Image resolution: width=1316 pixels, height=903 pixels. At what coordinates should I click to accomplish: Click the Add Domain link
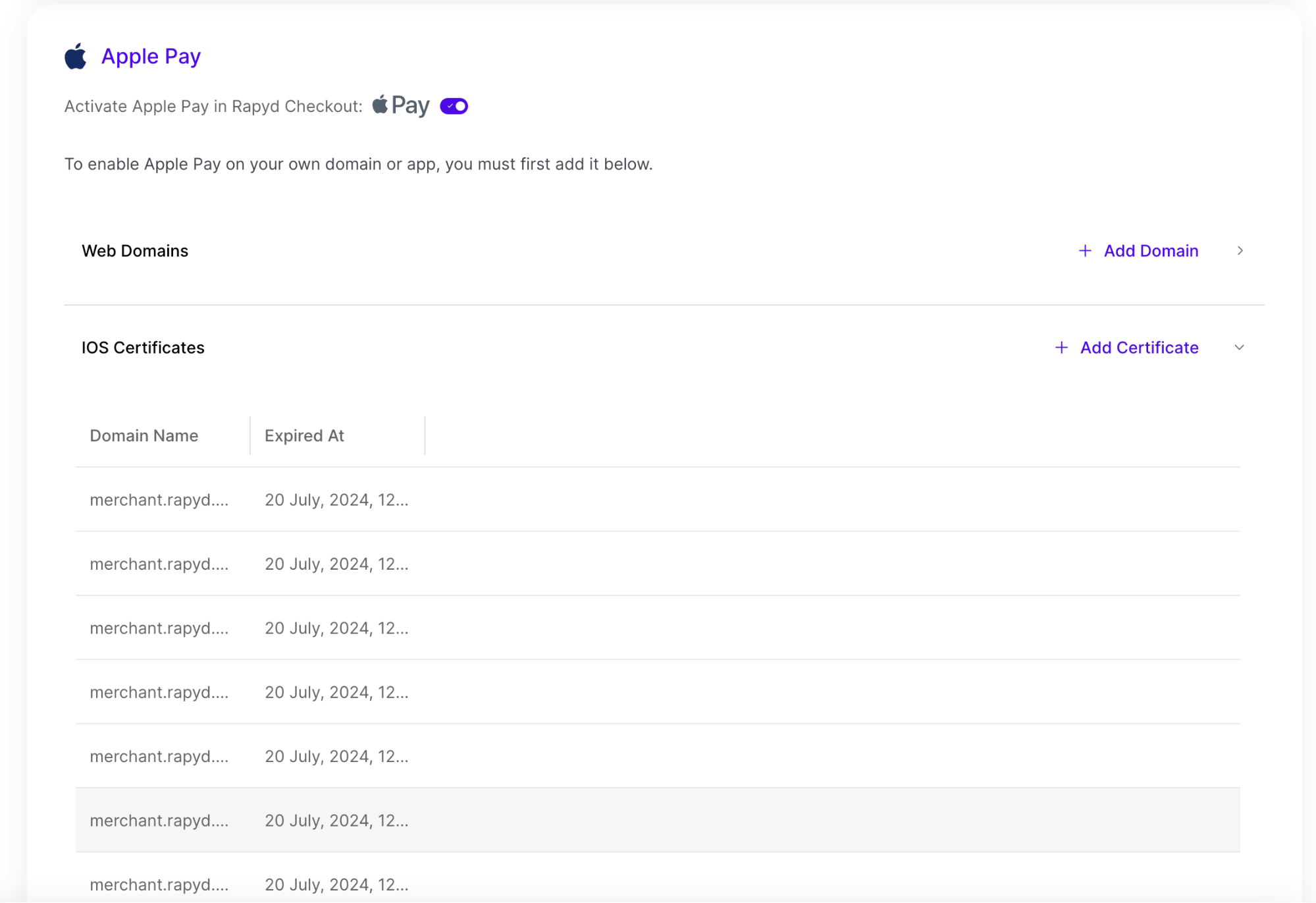point(1151,251)
